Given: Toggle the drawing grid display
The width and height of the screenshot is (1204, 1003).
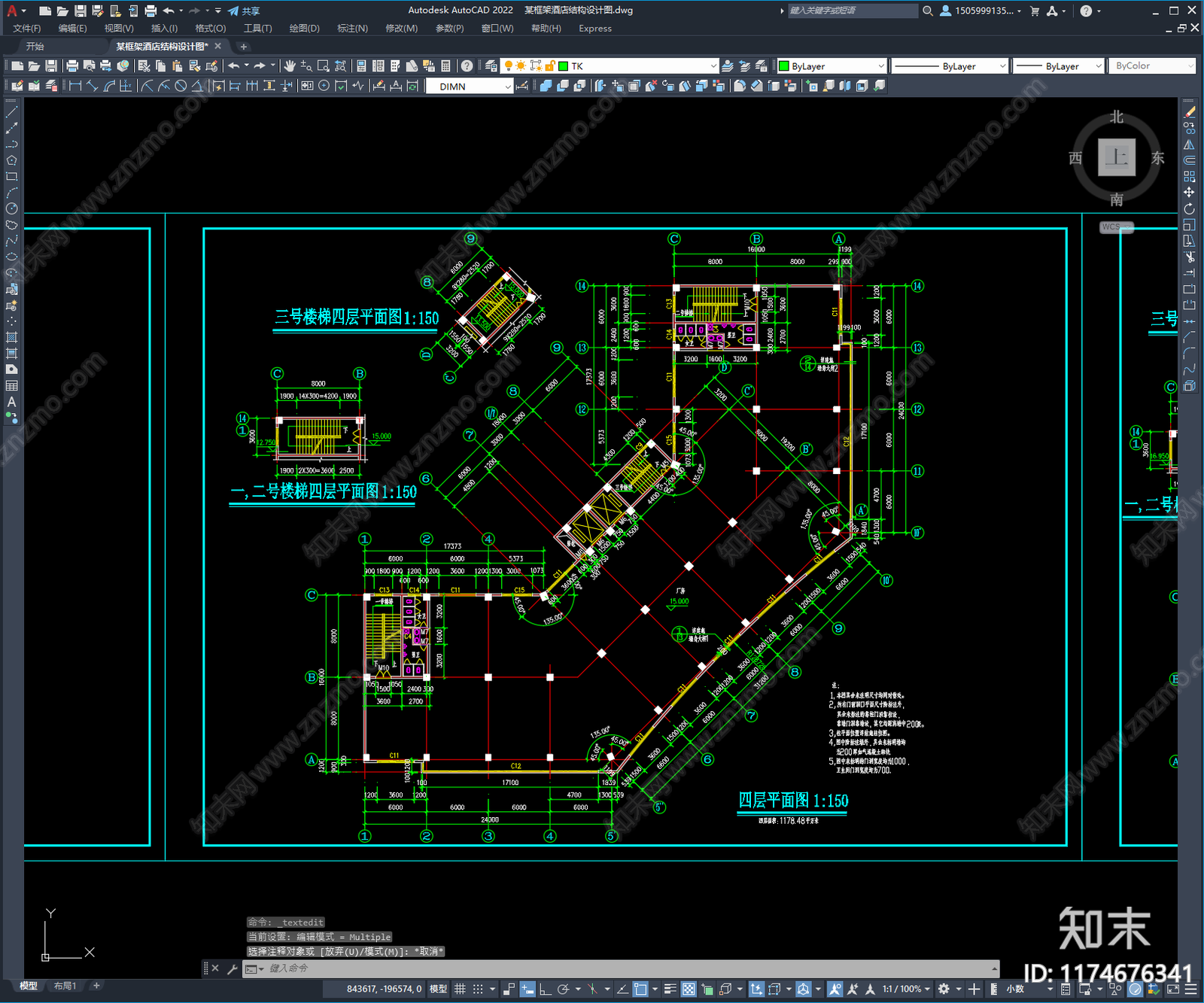Looking at the screenshot, I should click(460, 989).
